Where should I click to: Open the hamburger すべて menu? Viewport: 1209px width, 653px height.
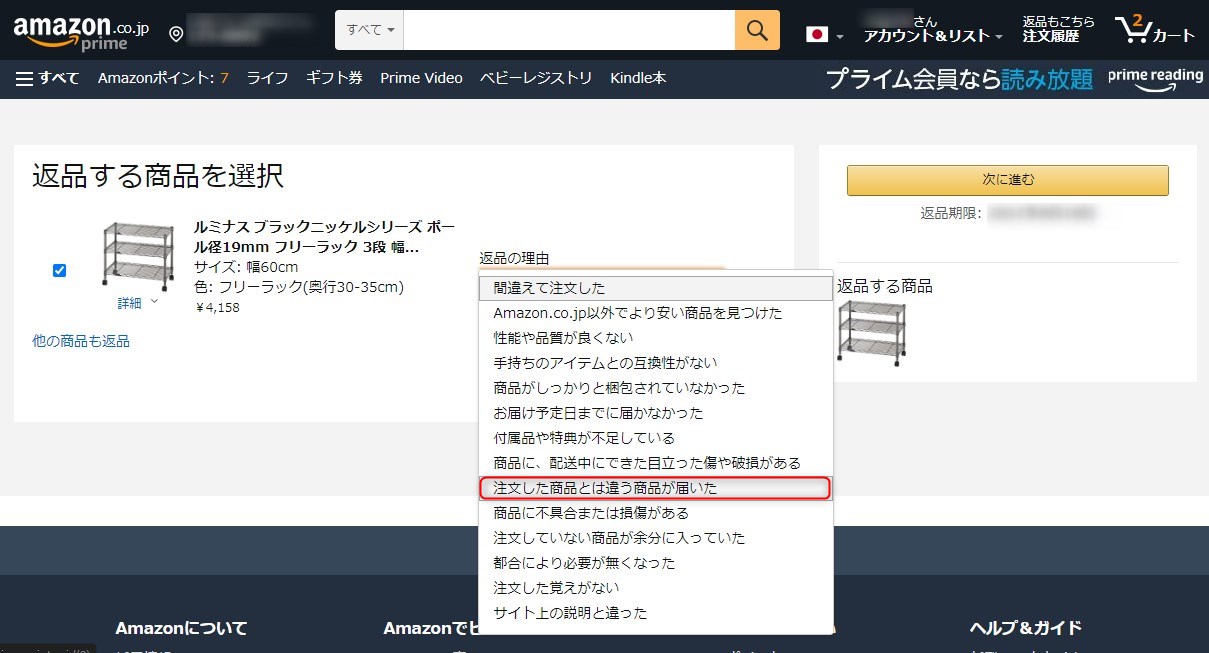pyautogui.click(x=47, y=78)
